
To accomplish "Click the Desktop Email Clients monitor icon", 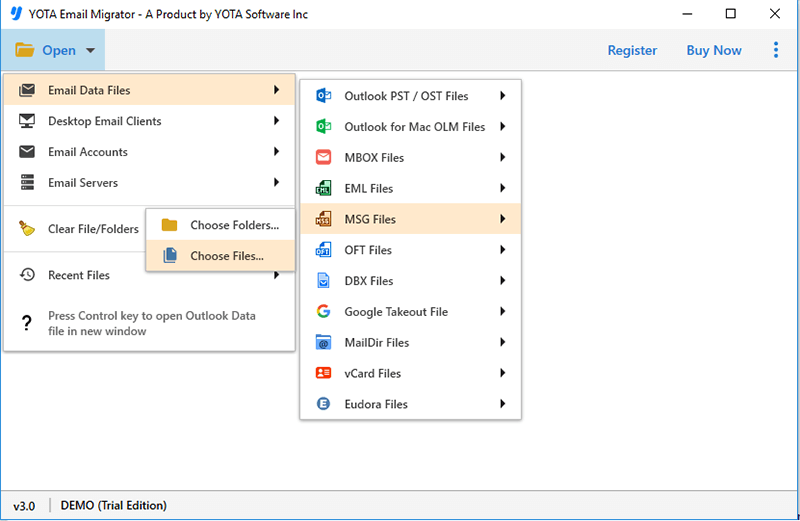I will pos(27,121).
